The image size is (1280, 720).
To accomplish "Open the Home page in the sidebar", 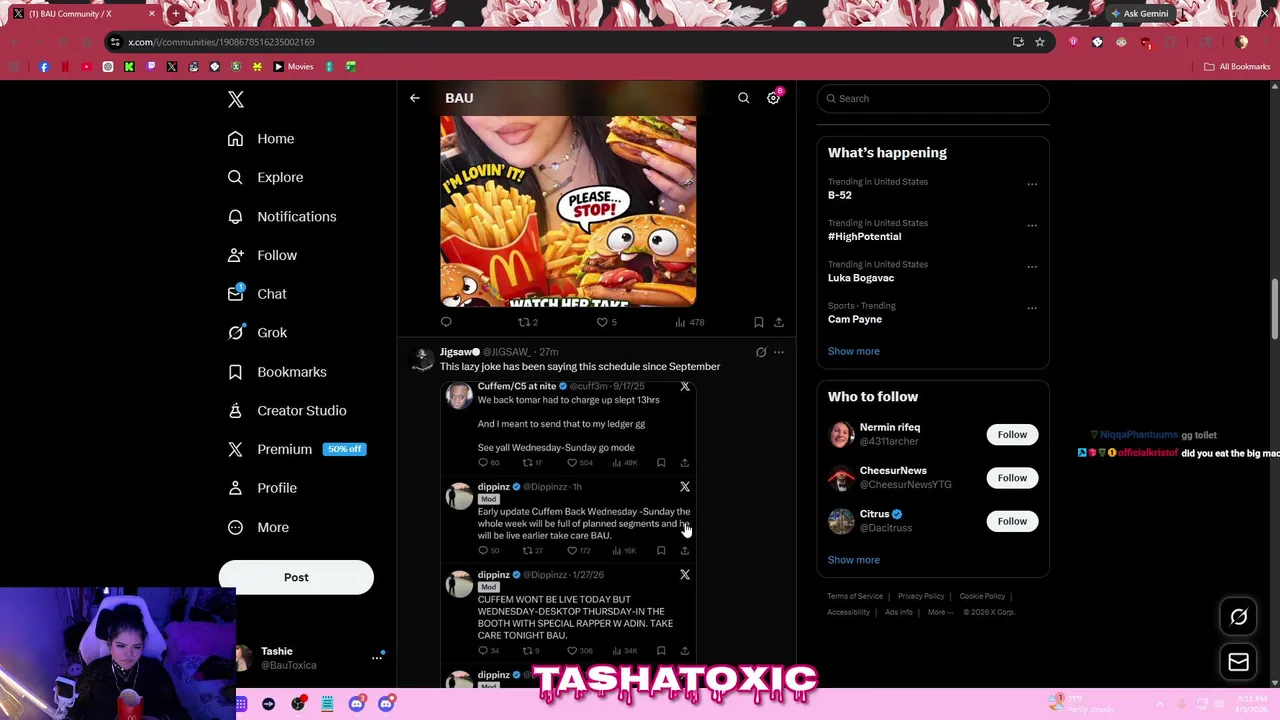I will click(x=261, y=139).
